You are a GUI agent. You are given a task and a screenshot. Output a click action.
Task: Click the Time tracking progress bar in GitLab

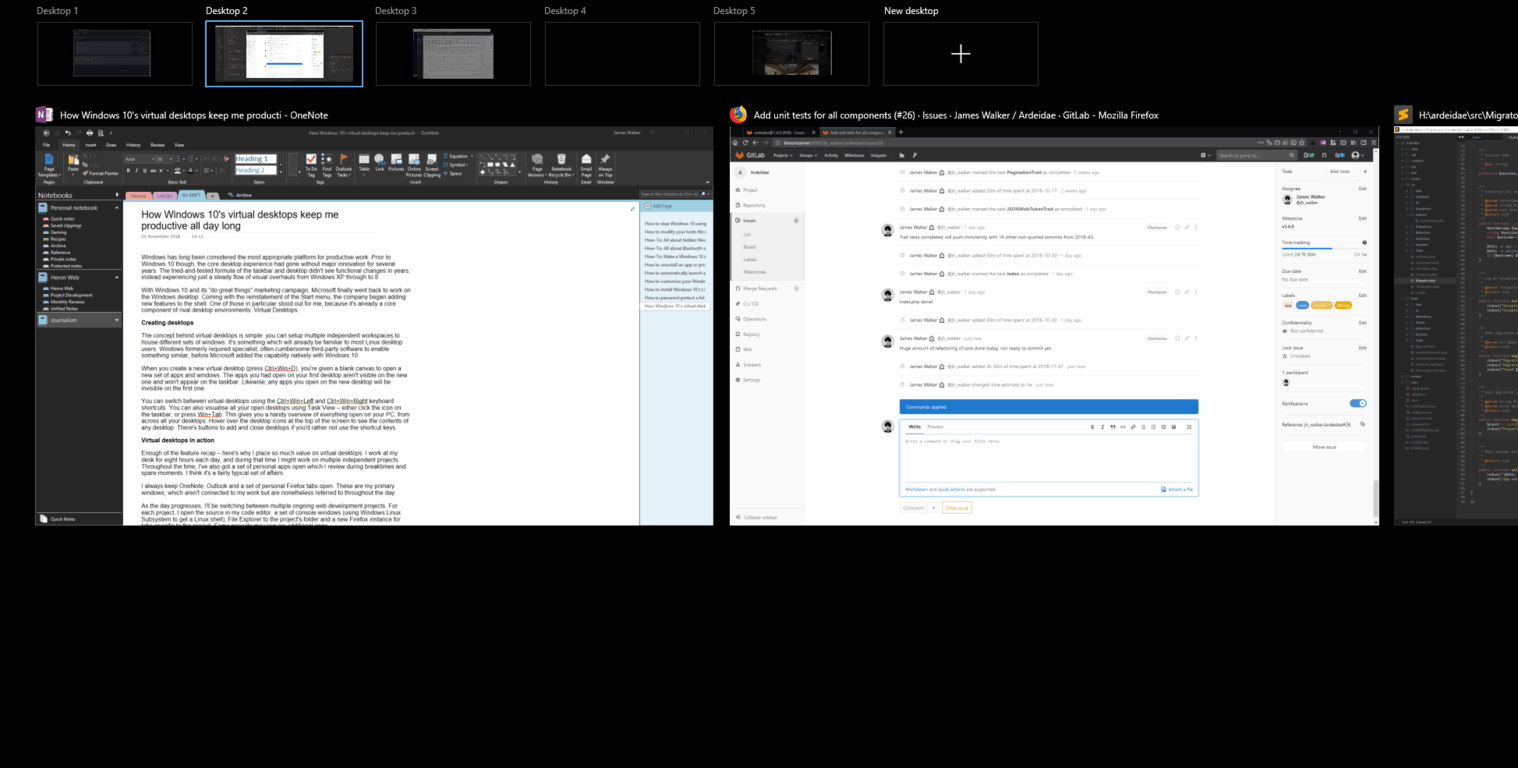tap(1324, 248)
